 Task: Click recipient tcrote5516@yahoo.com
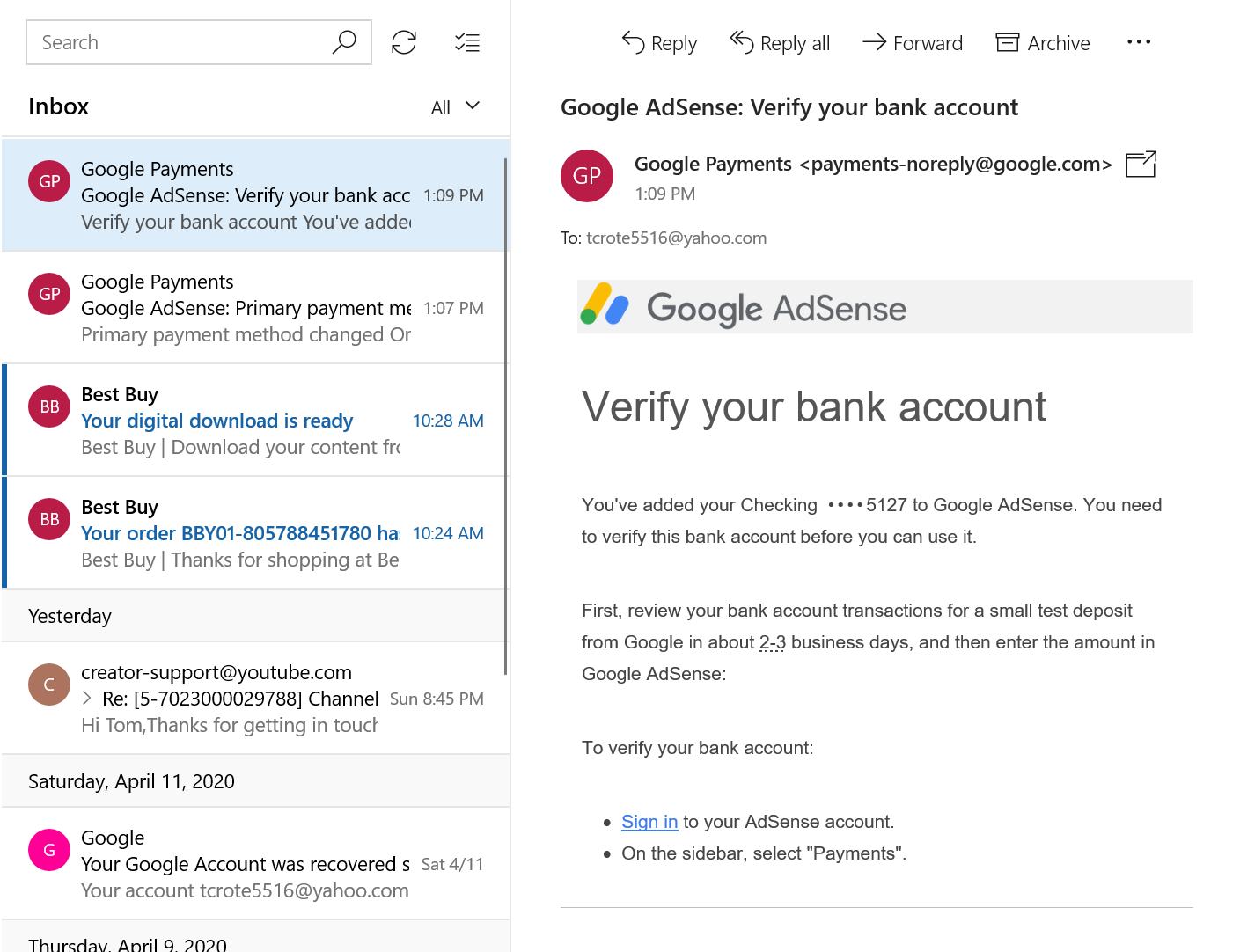pyautogui.click(x=676, y=238)
